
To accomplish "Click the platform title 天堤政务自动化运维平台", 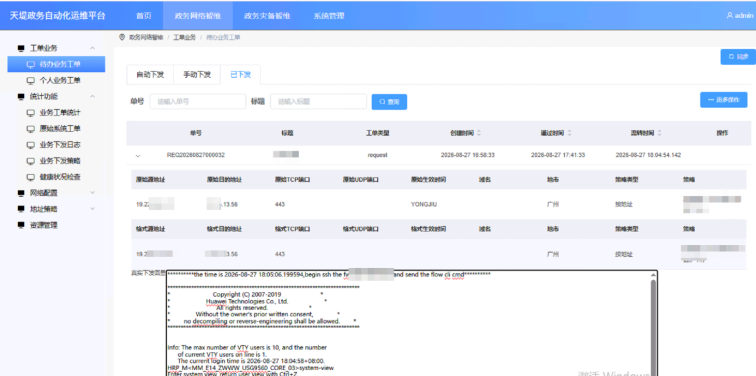I will tap(57, 15).
